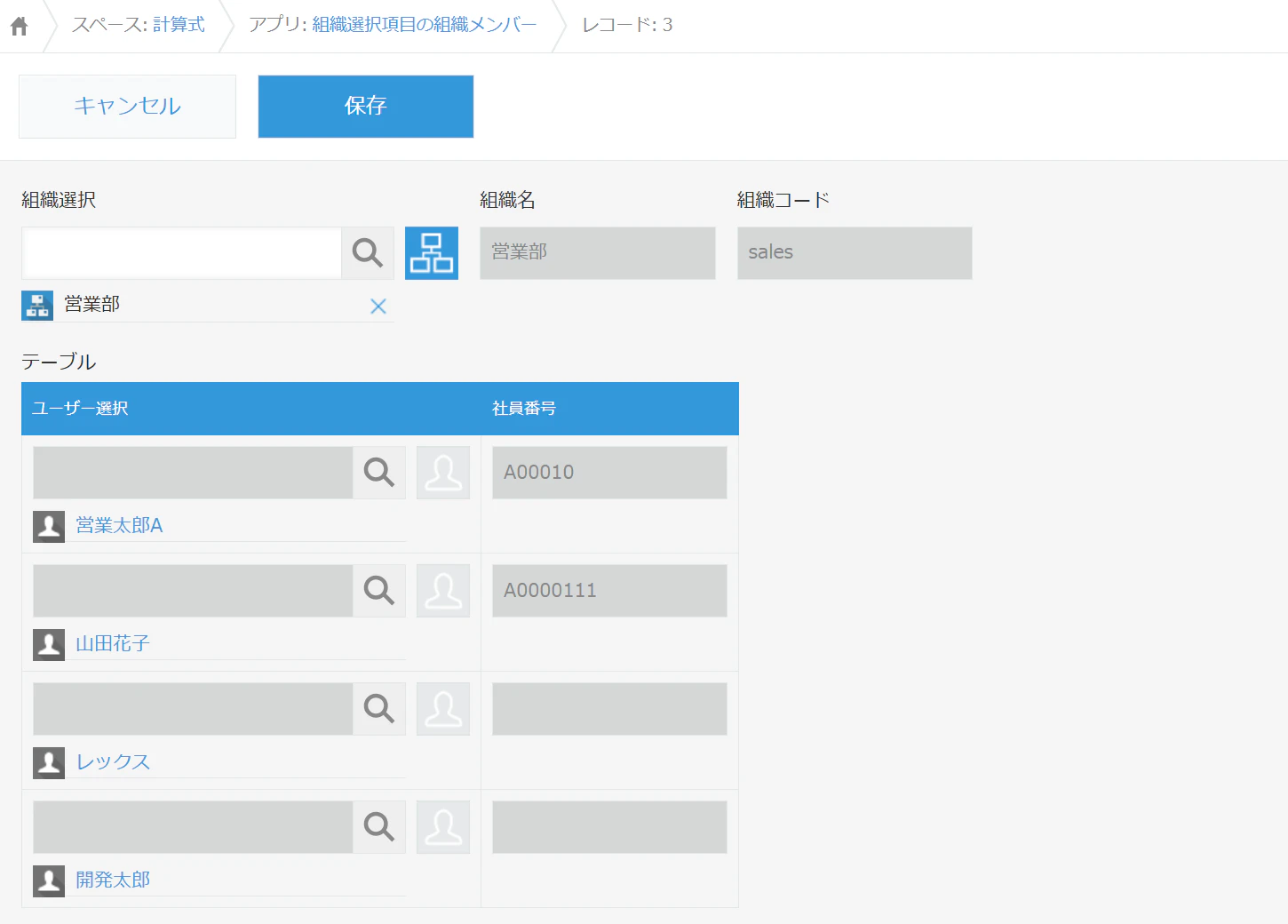Click search icon in レックス row
The height and width of the screenshot is (924, 1288).
[379, 709]
